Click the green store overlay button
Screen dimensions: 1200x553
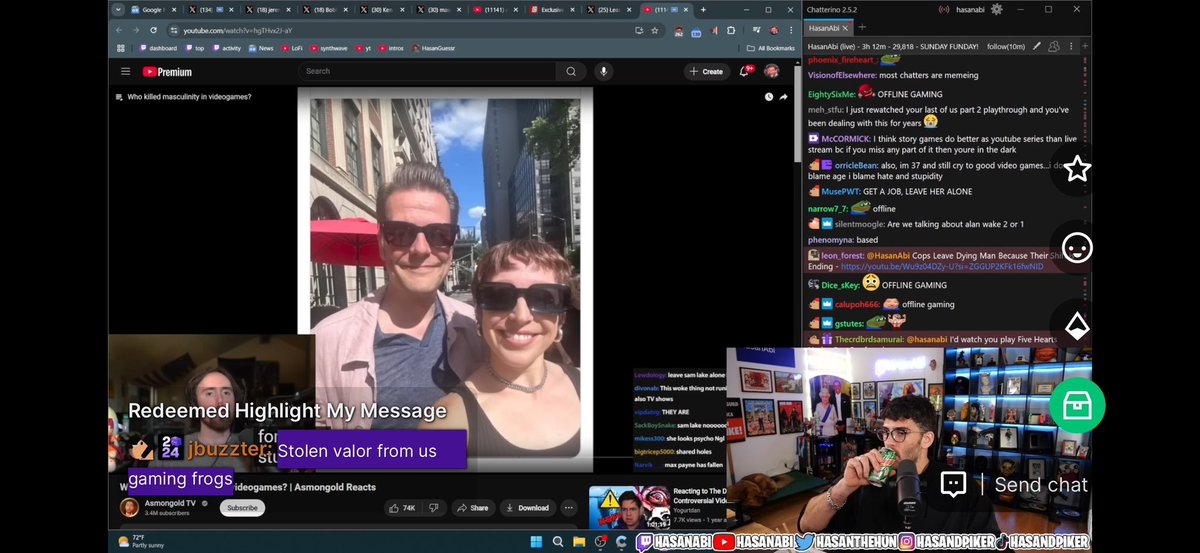tap(1076, 405)
